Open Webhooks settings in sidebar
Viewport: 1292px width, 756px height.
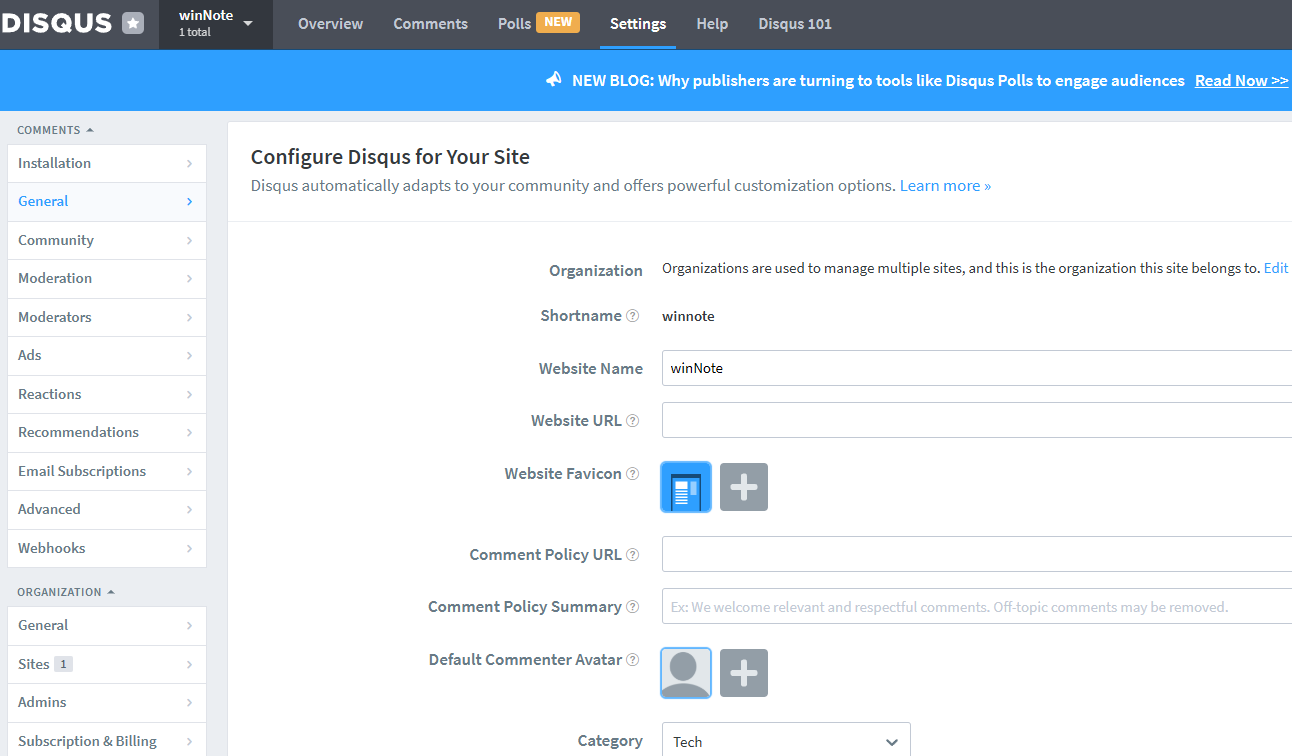pos(107,548)
